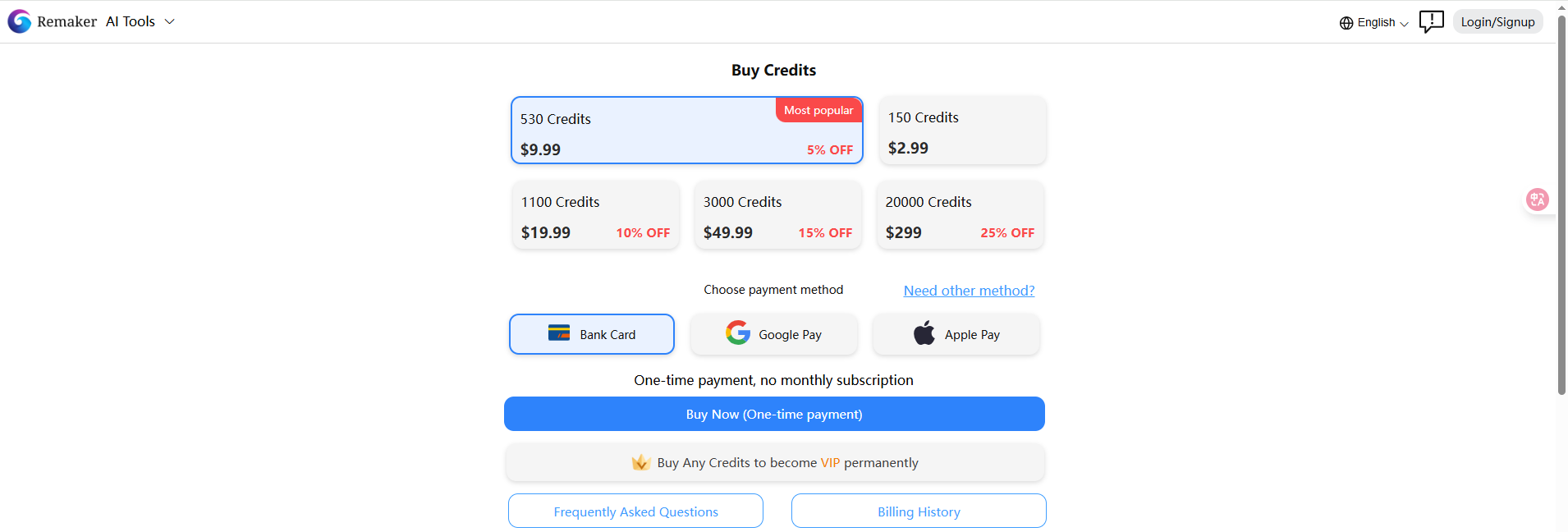This screenshot has width=1568, height=532.
Task: Click the Apple logo icon
Action: [924, 332]
